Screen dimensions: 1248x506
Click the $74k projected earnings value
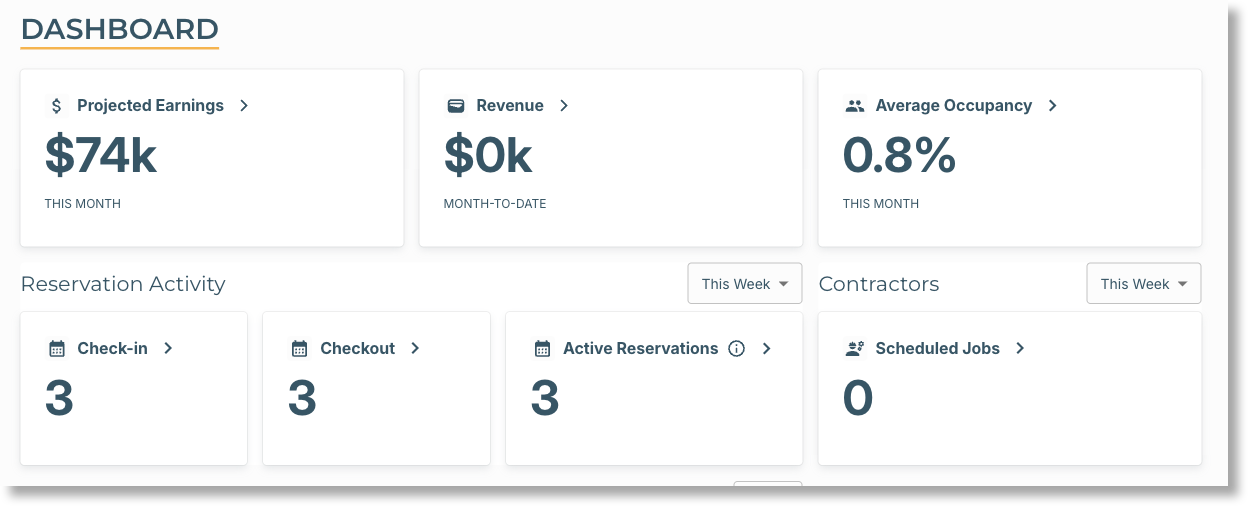pos(101,155)
